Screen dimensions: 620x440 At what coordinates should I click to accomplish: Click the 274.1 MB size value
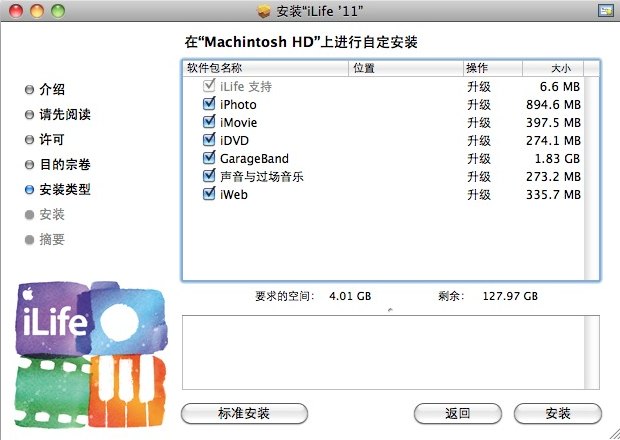coord(553,140)
